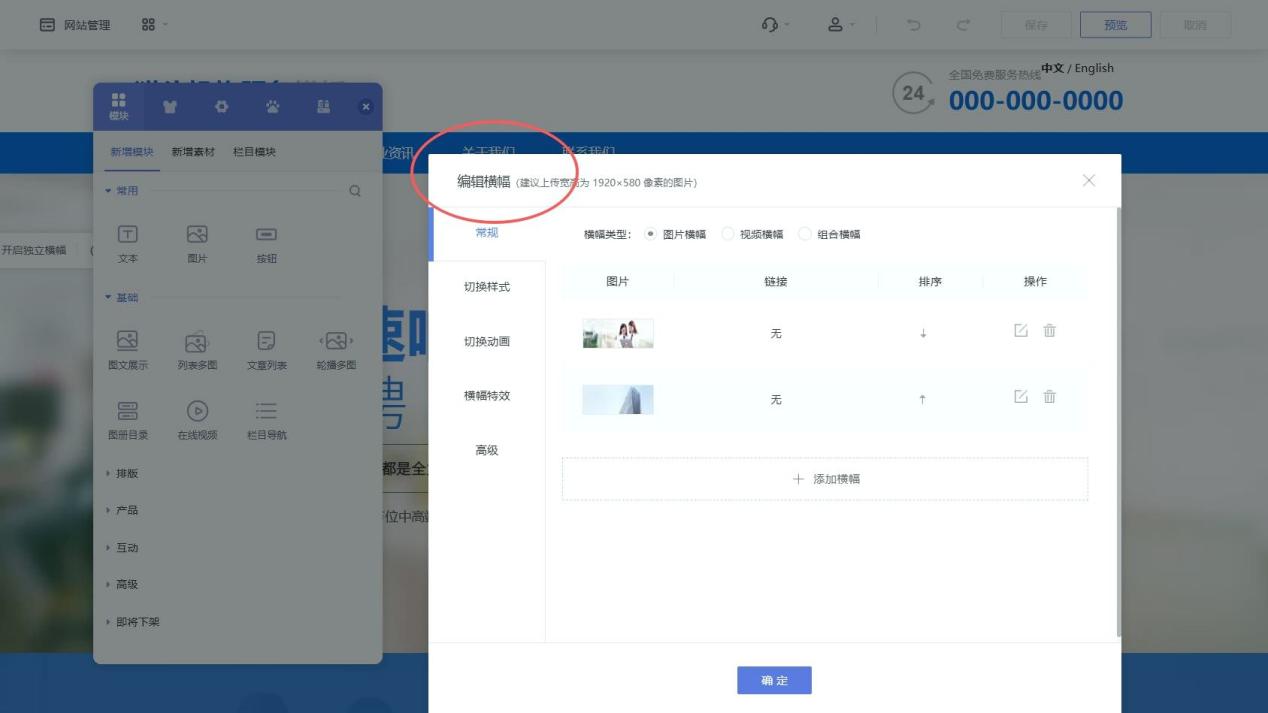This screenshot has width=1268, height=713.
Task: Switch to the 切换动画 settings tab
Action: 487,340
